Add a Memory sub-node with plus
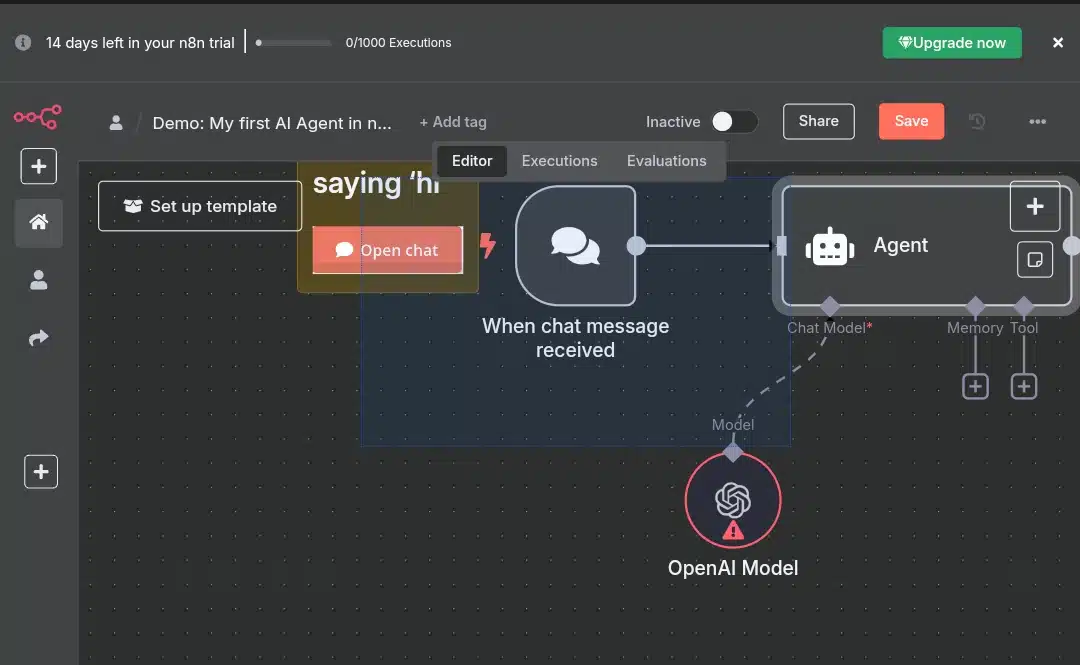 pyautogui.click(x=975, y=387)
